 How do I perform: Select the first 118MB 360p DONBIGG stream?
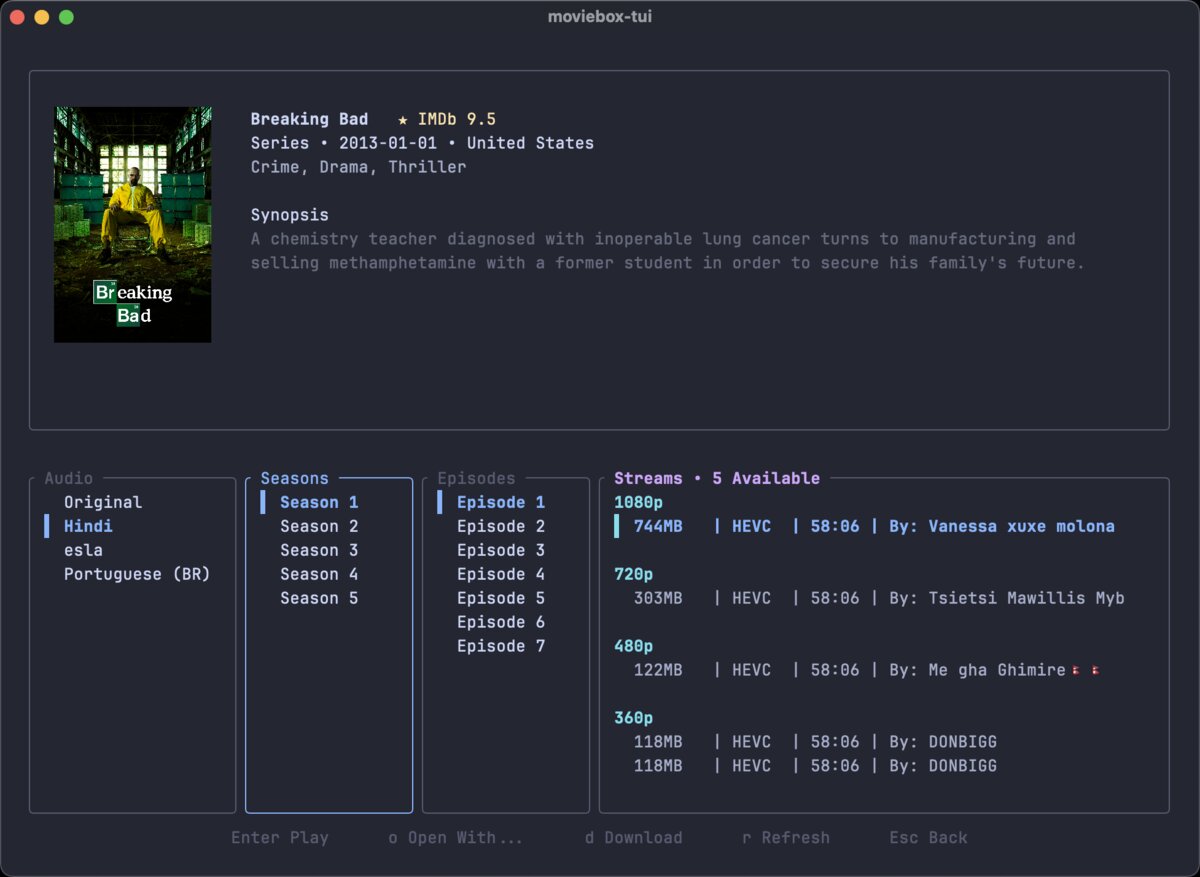[815, 742]
